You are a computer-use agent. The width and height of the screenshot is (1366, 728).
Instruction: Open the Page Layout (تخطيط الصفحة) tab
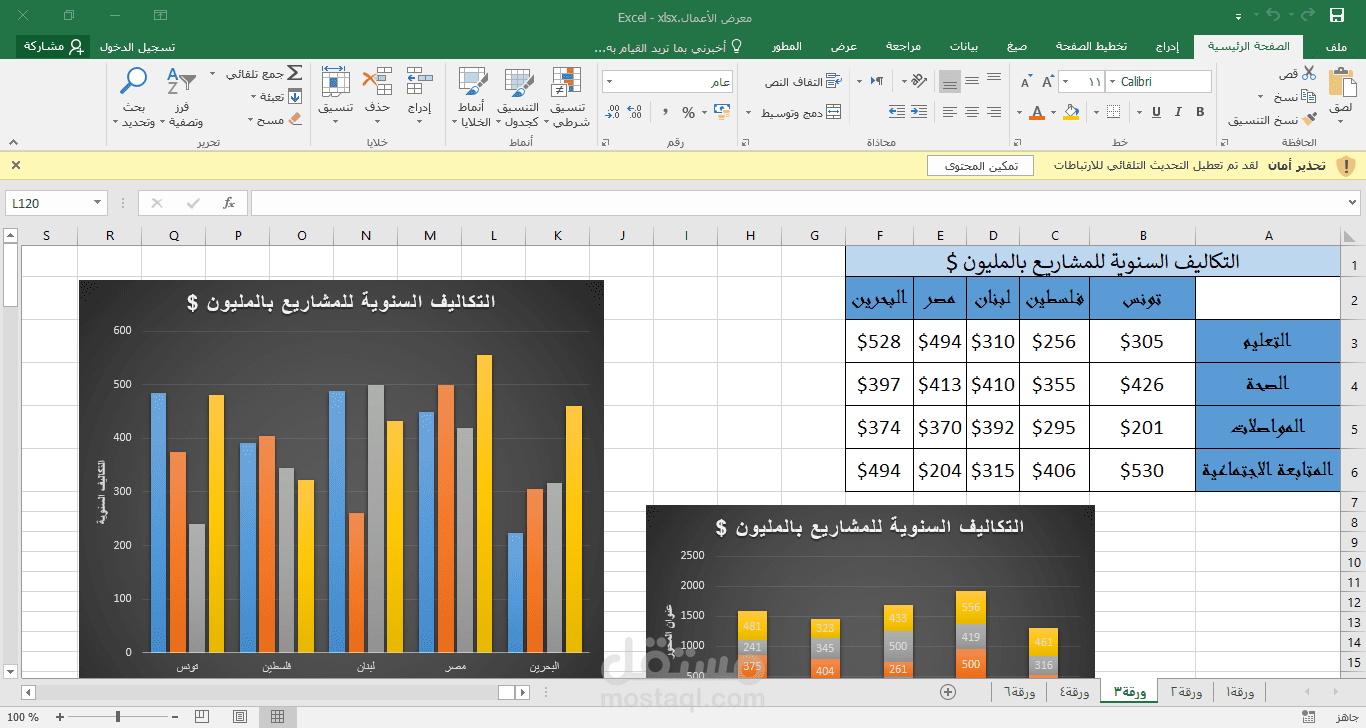(1092, 47)
